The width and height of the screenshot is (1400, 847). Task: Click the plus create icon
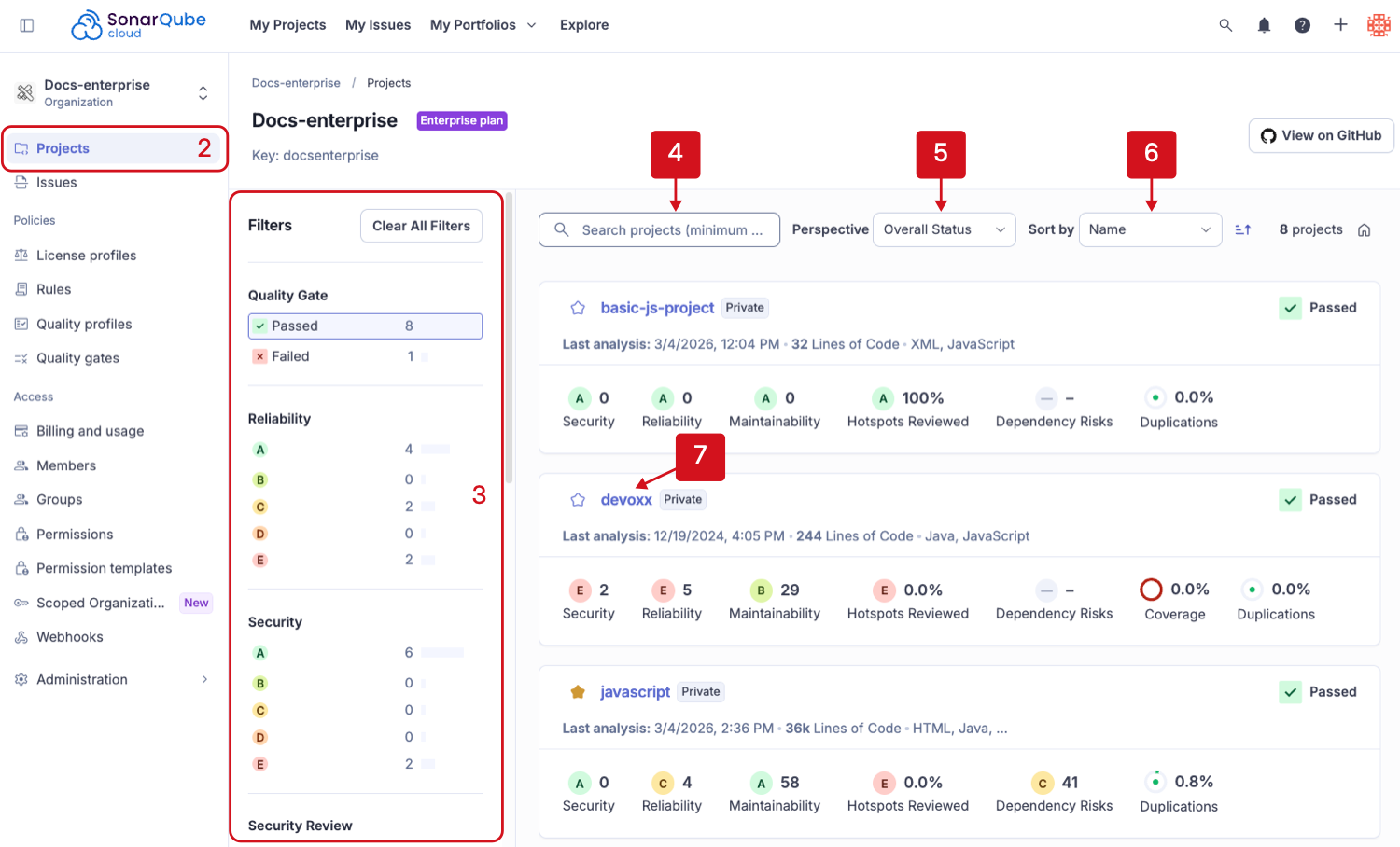click(1340, 25)
